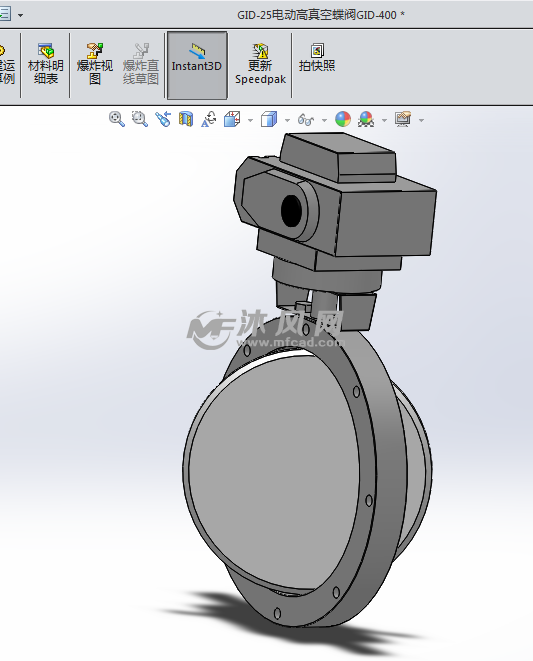Click the Exploded View tool (爆炸视图)
The image size is (533, 661).
pos(95,64)
